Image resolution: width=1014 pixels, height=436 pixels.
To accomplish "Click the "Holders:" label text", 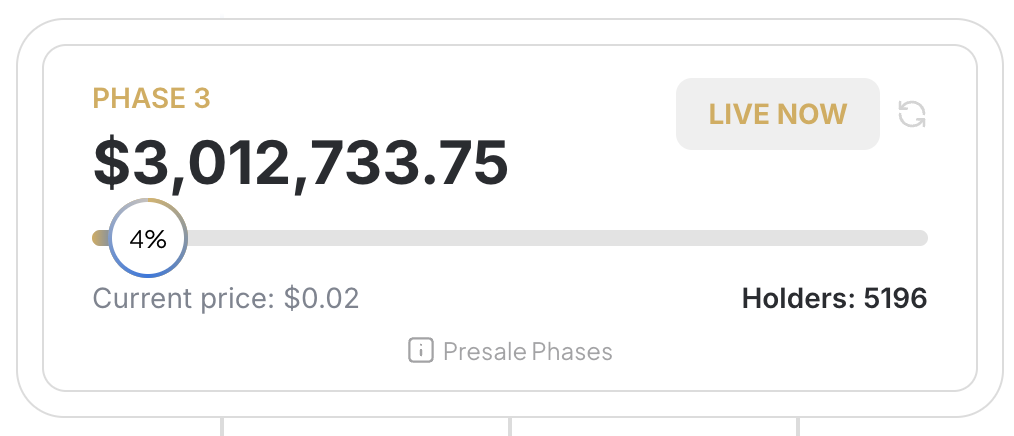I will click(x=792, y=298).
